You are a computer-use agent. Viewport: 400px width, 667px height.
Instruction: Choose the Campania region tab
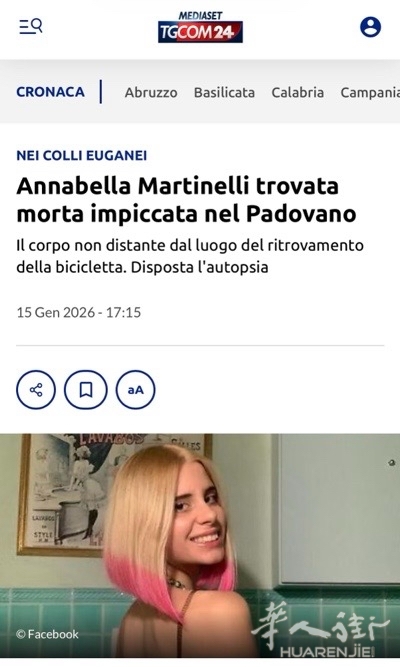click(370, 92)
